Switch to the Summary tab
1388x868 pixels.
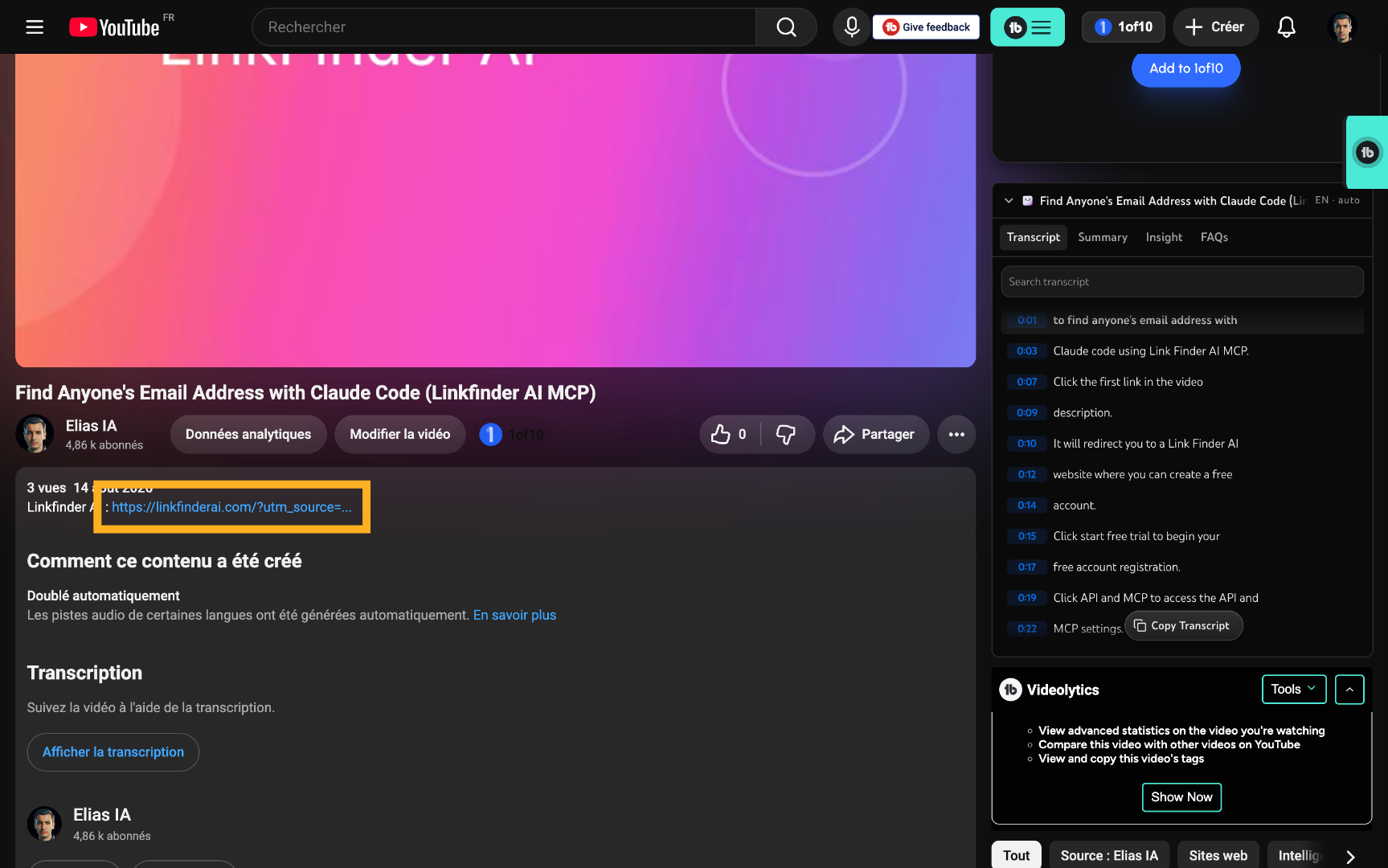point(1103,238)
